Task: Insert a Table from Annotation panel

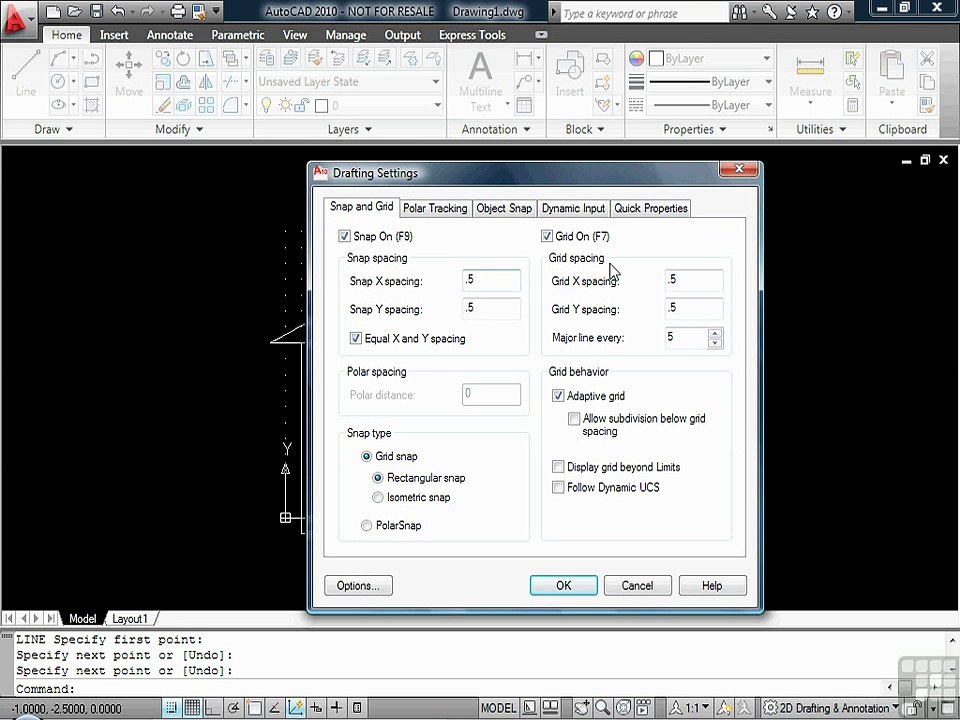Action: tap(524, 105)
